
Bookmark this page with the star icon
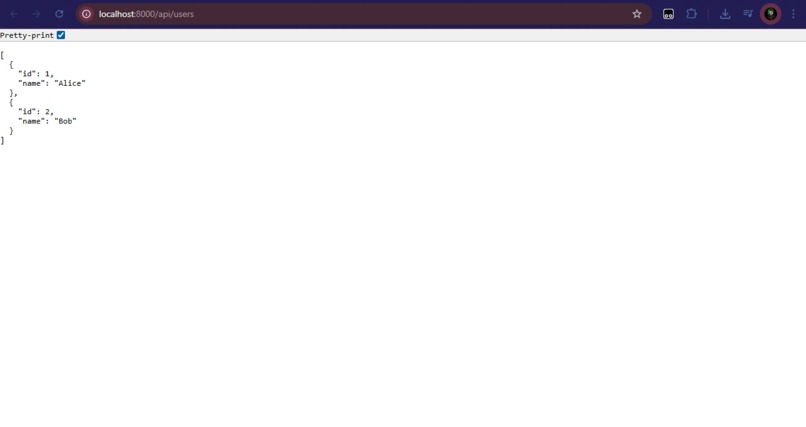click(x=637, y=14)
